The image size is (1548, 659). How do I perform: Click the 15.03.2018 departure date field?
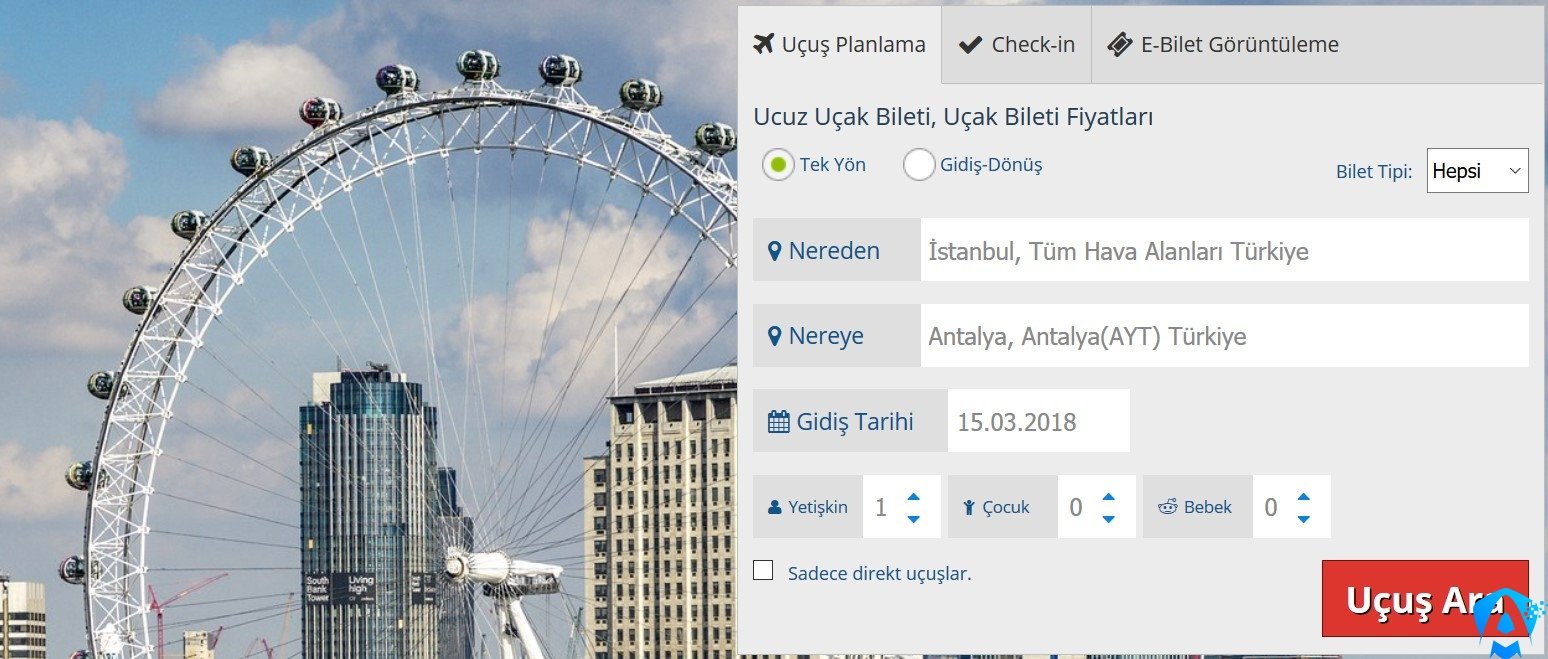[x=1039, y=421]
